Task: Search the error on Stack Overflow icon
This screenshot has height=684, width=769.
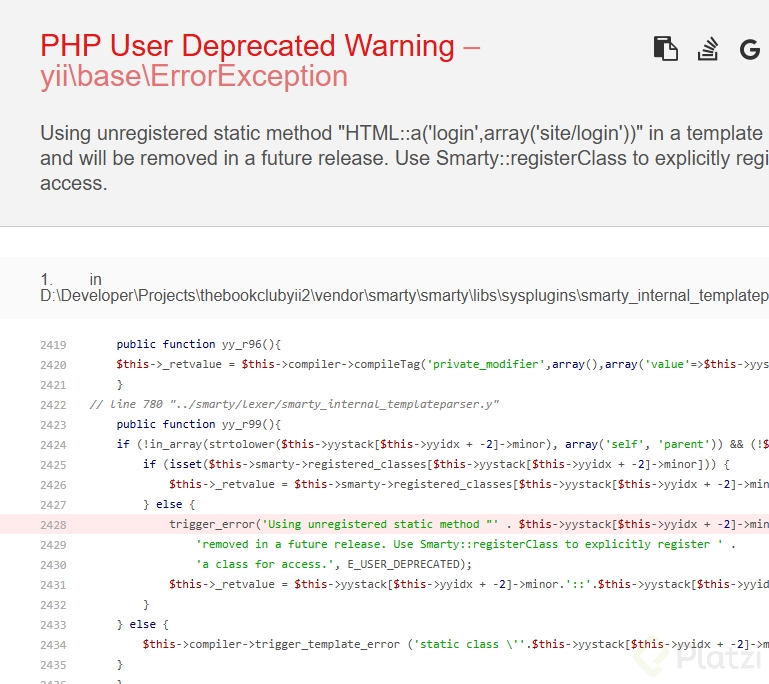Action: coord(708,49)
